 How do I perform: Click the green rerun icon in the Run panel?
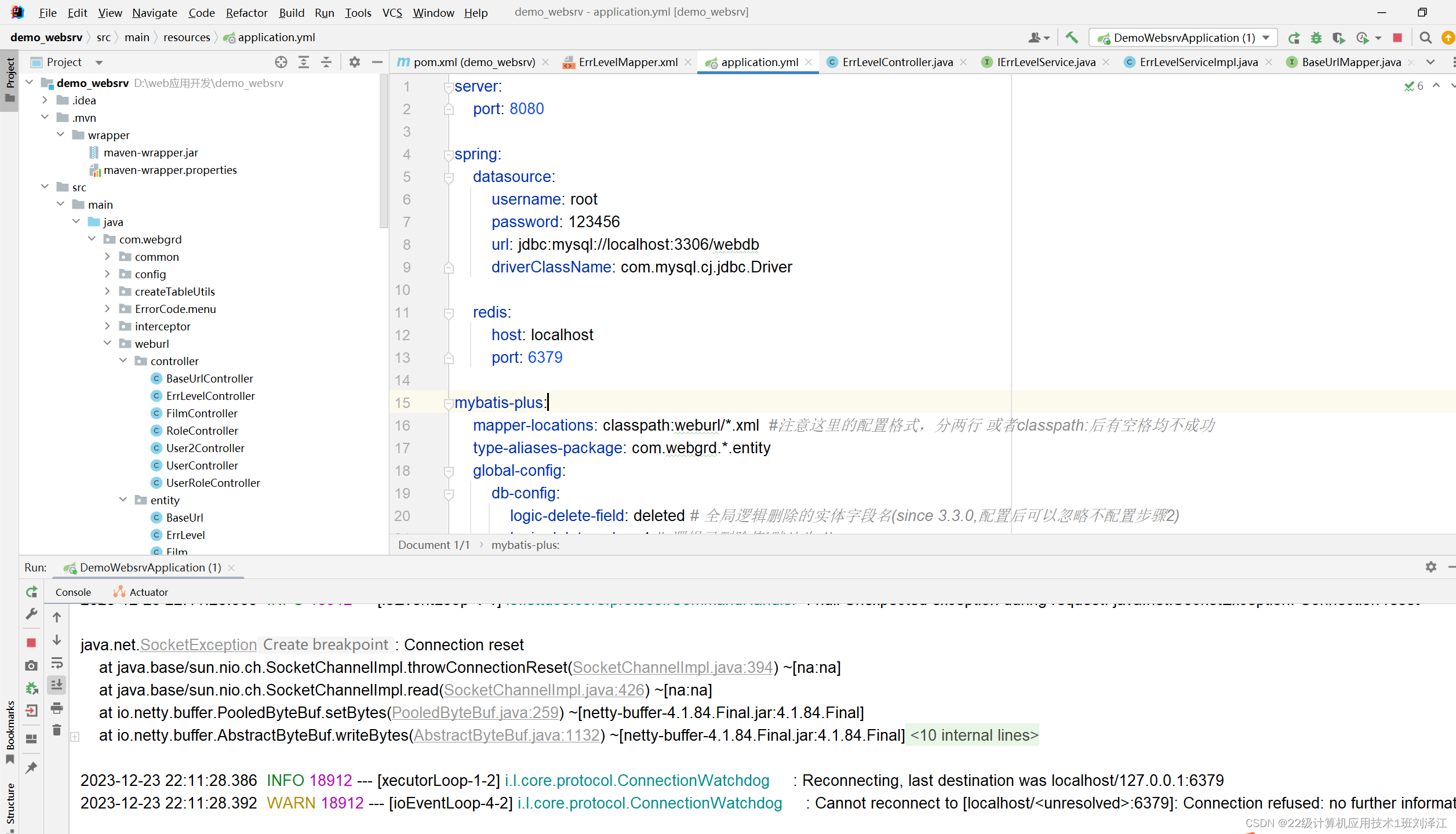pos(31,592)
